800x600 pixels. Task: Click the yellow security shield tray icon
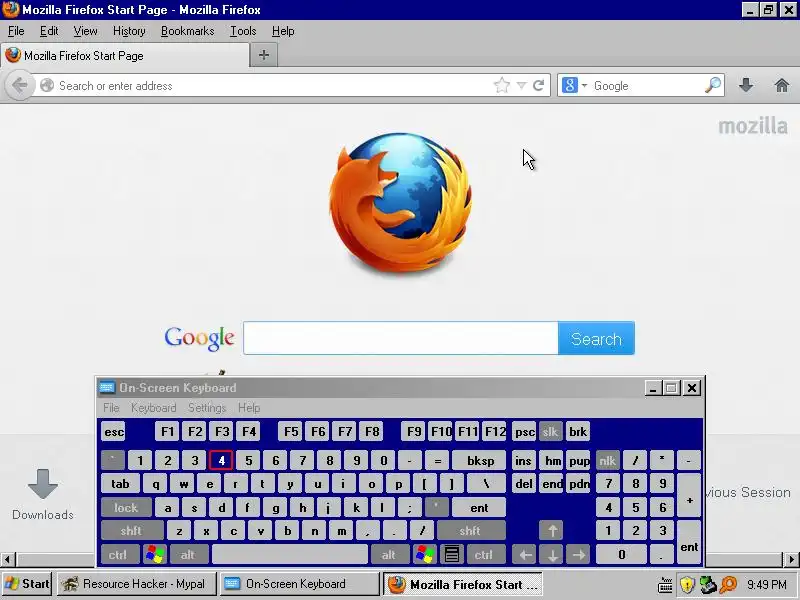click(x=687, y=585)
